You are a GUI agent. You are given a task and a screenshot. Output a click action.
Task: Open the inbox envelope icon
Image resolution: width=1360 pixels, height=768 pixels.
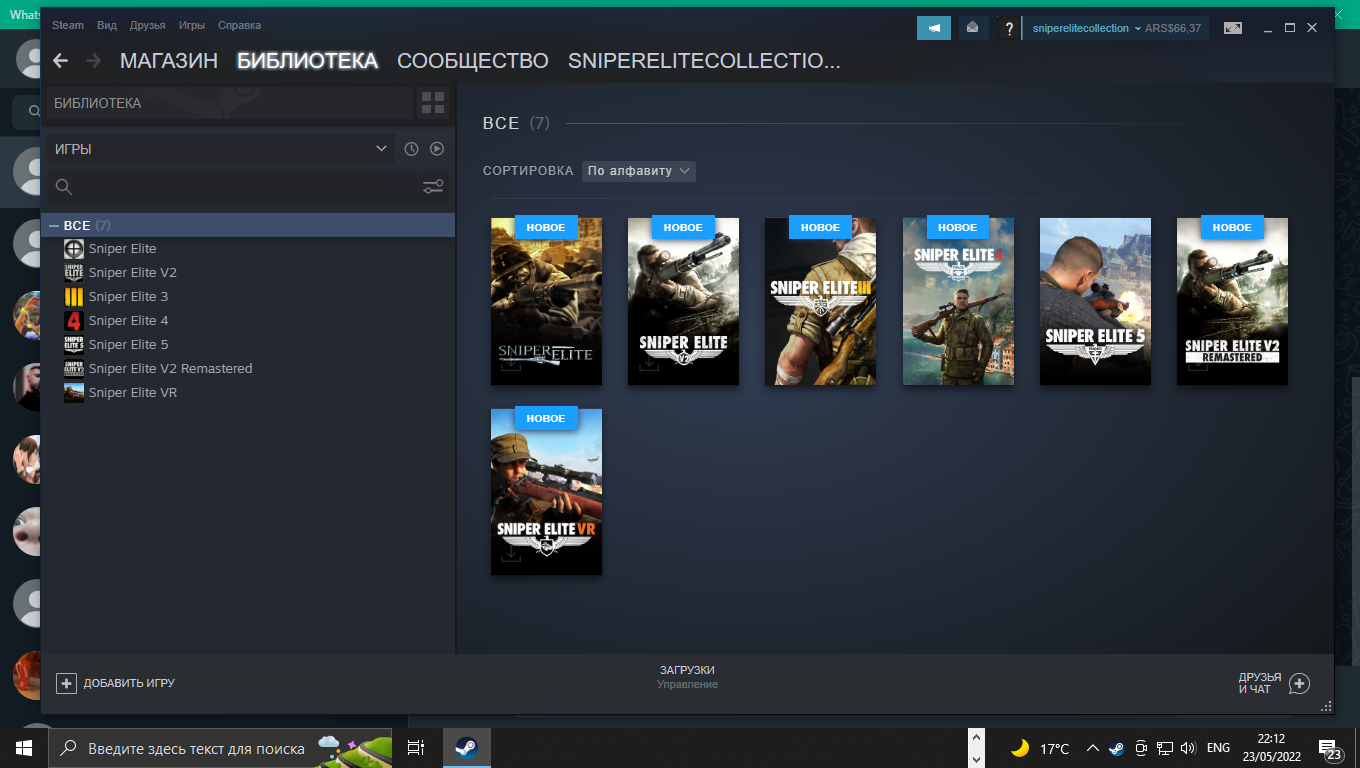click(x=972, y=28)
